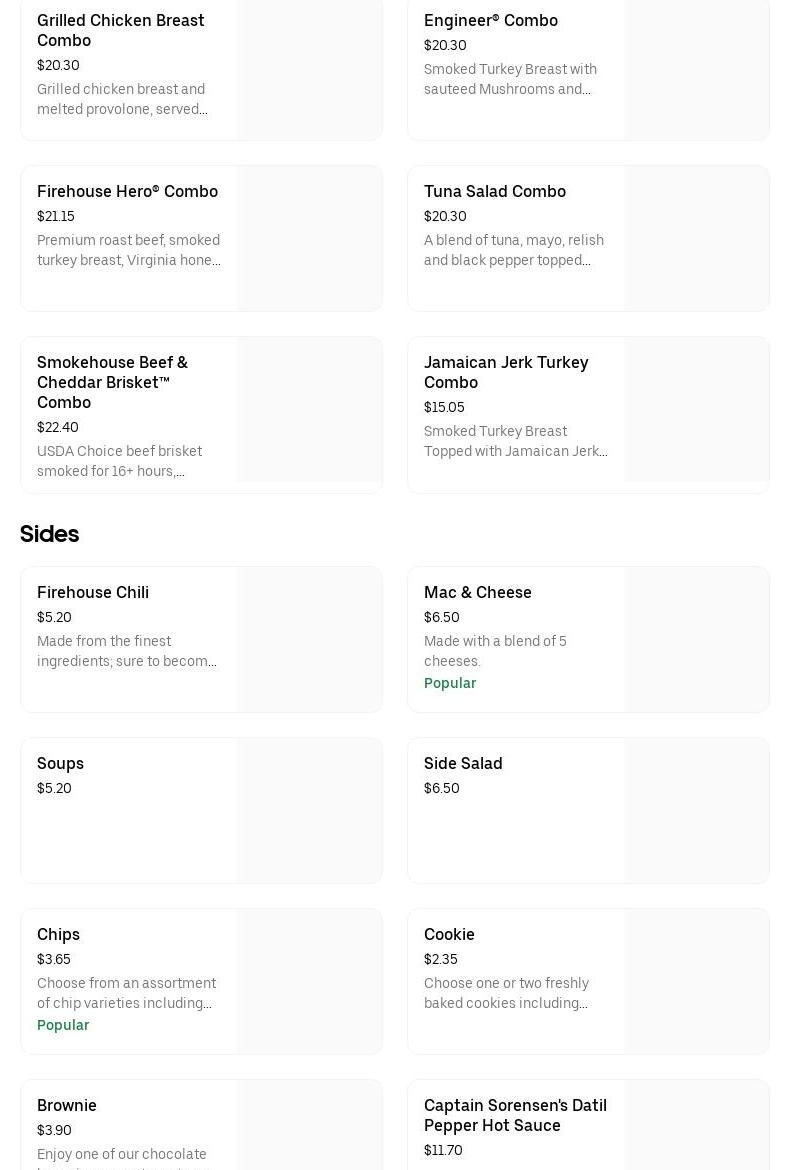The image size is (804, 1170).
Task: Open the Brownie item
Action: [x=67, y=1105]
